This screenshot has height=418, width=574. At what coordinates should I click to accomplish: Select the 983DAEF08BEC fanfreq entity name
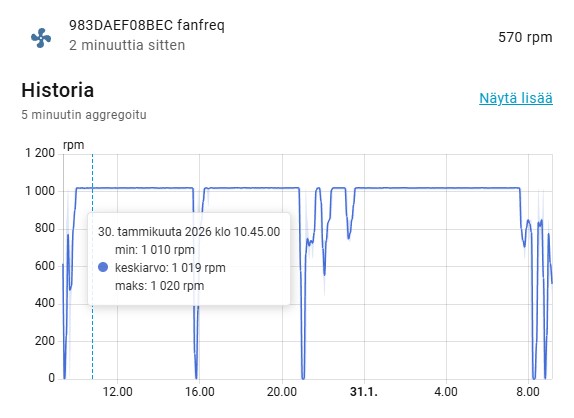click(x=146, y=25)
